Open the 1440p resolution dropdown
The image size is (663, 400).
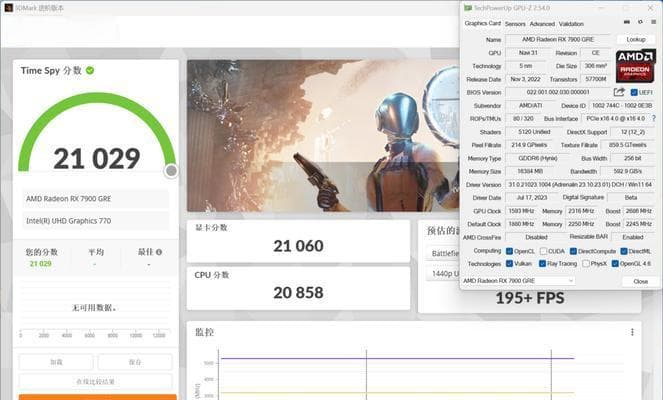pos(443,274)
